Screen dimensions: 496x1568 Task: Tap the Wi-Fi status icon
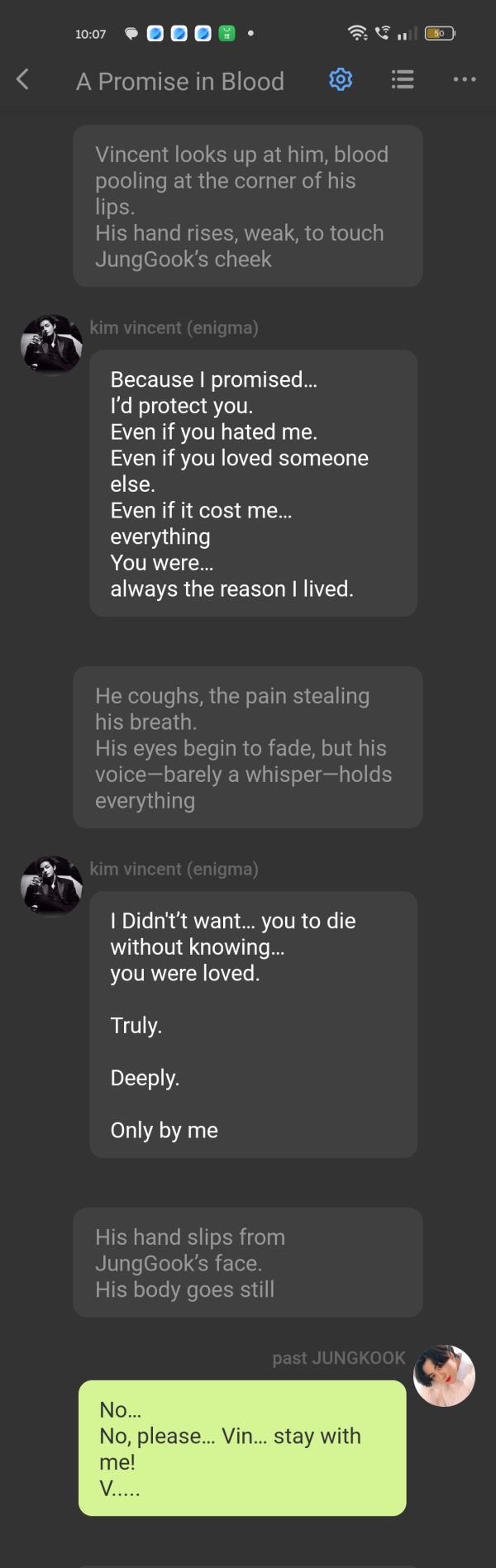click(358, 33)
